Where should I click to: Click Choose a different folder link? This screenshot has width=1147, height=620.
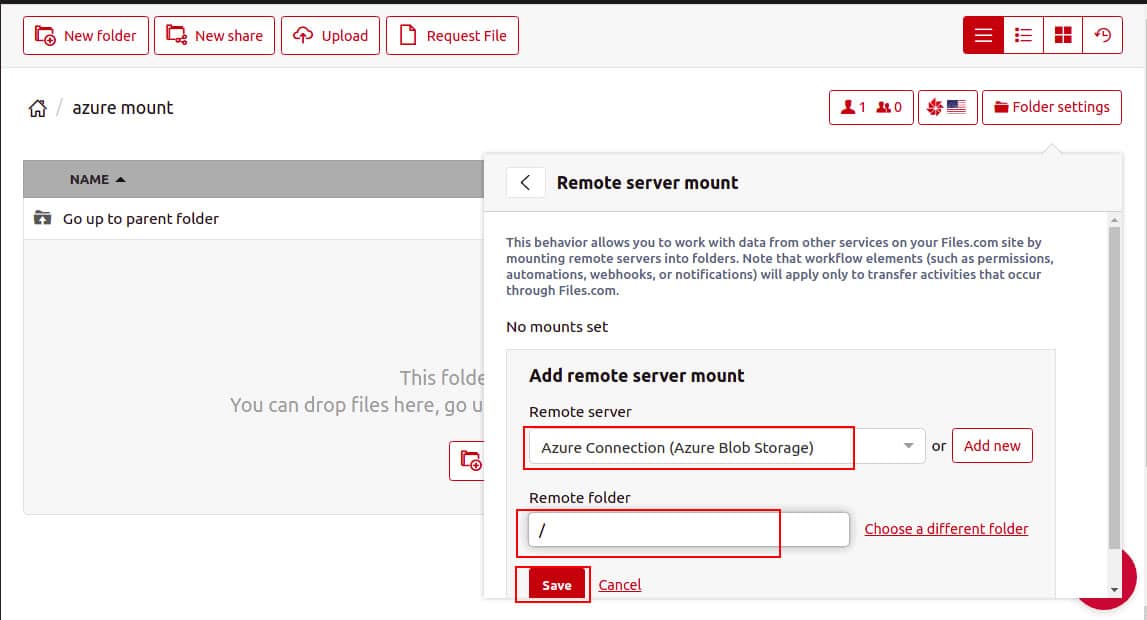pyautogui.click(x=946, y=529)
